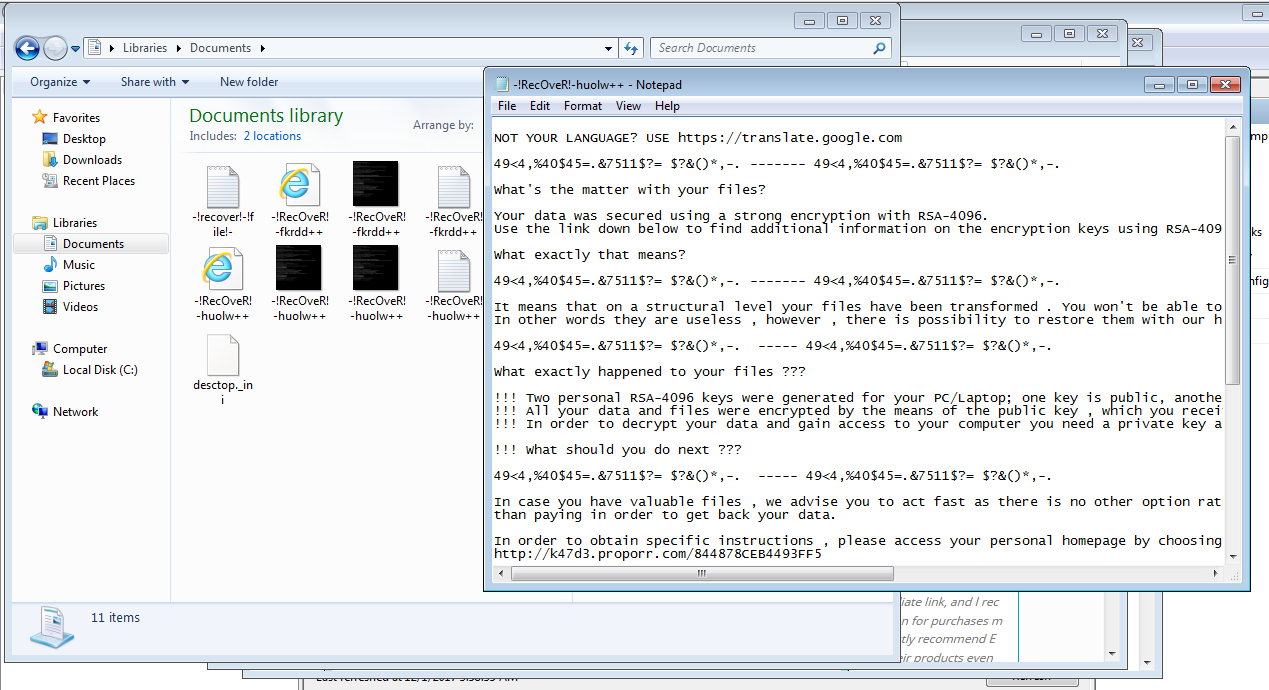This screenshot has width=1269, height=690.
Task: Expand the Organize dropdown menu
Action: [60, 82]
